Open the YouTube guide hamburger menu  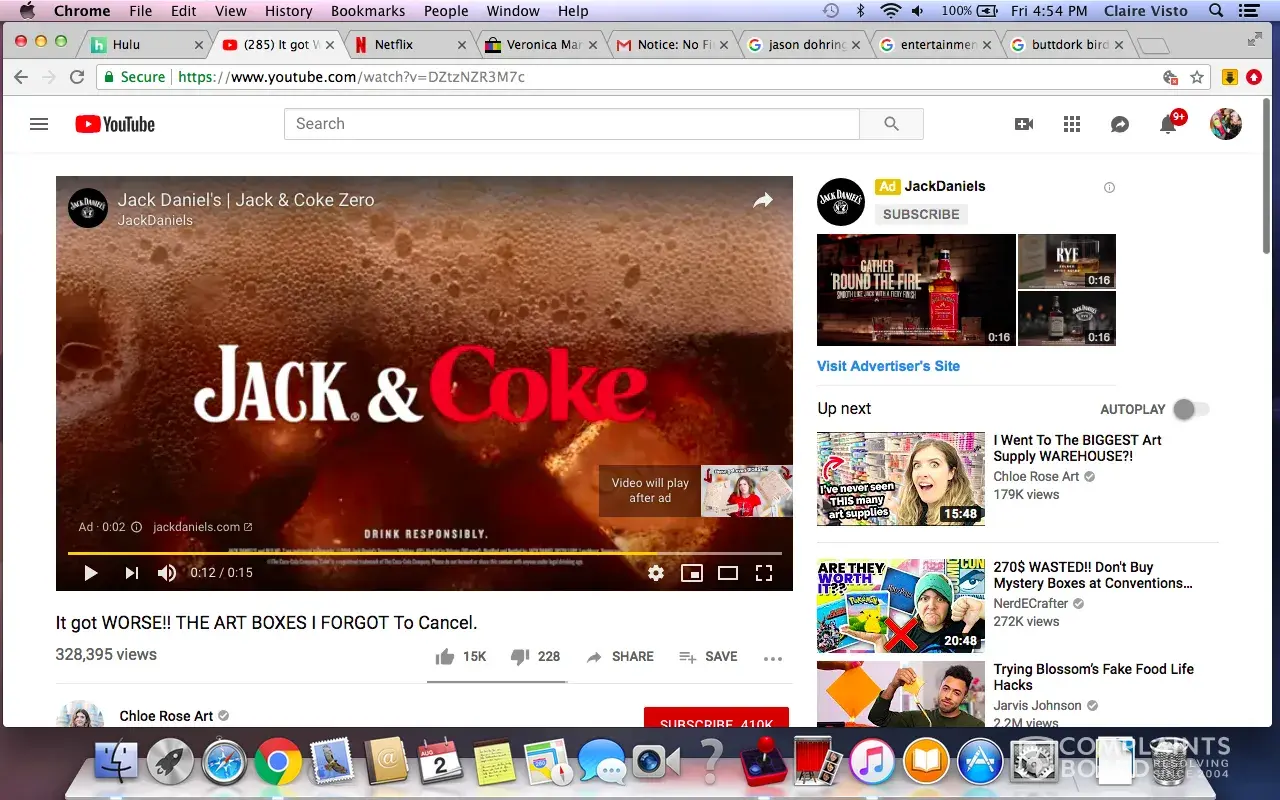[39, 124]
